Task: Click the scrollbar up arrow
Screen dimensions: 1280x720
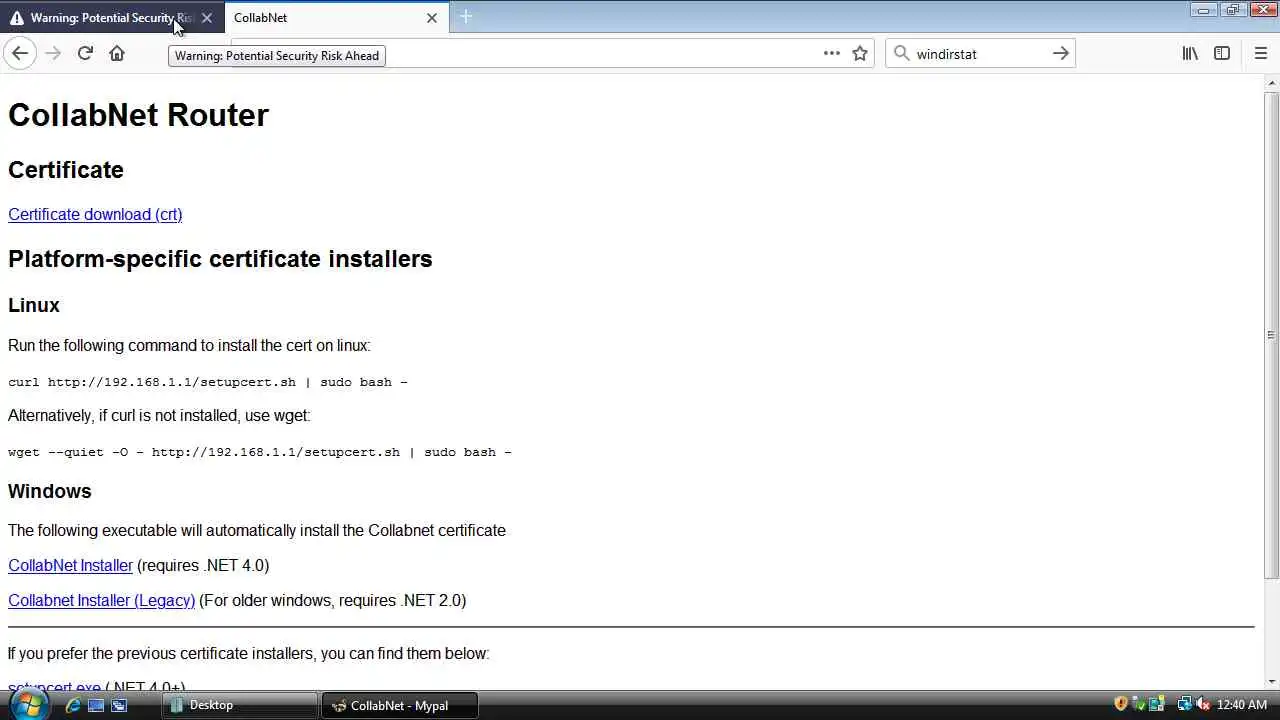Action: tap(1272, 82)
